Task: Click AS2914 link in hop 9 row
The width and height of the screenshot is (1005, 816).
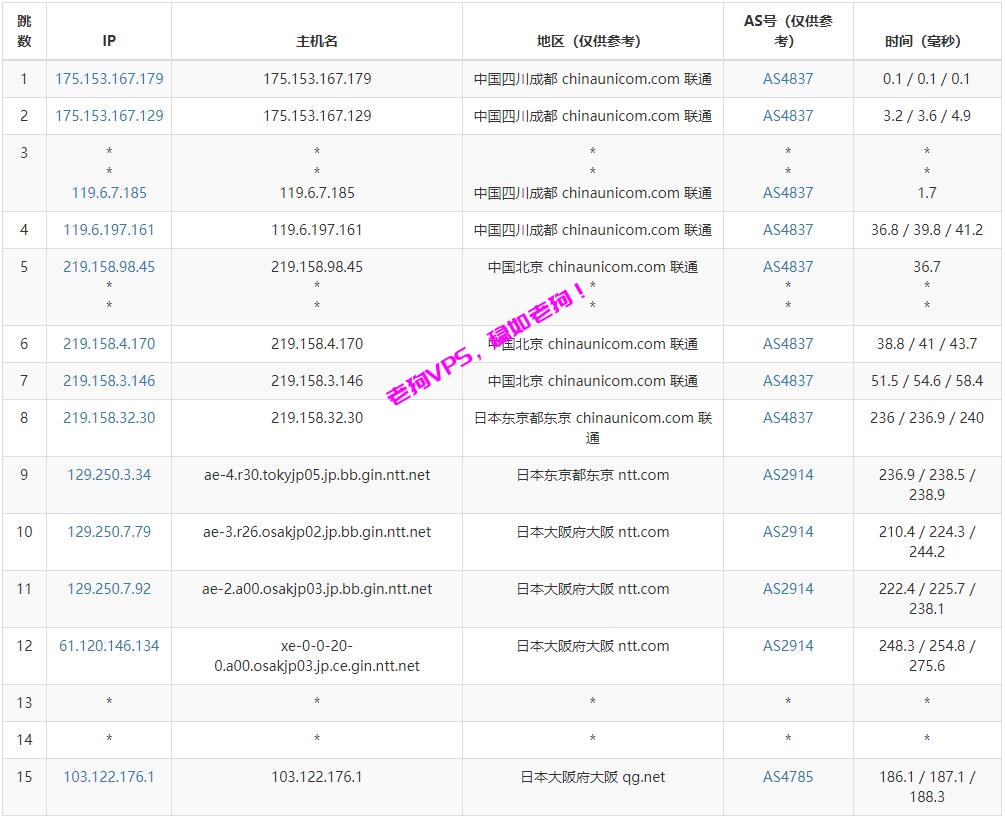Action: 788,475
